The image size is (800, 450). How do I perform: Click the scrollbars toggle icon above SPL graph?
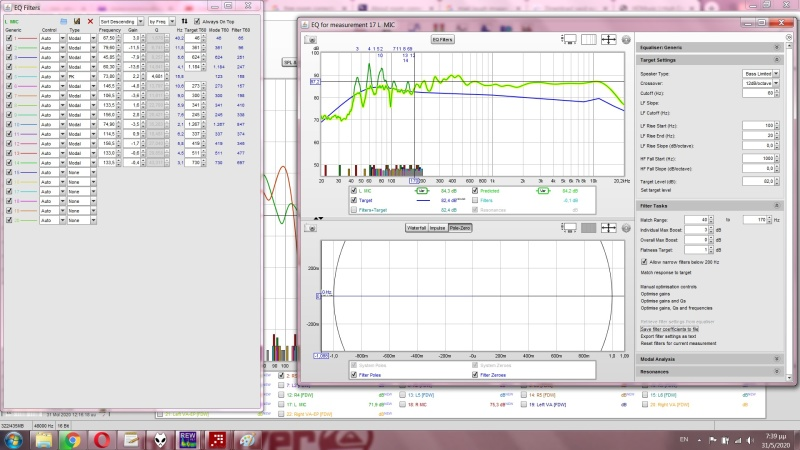pos(569,39)
